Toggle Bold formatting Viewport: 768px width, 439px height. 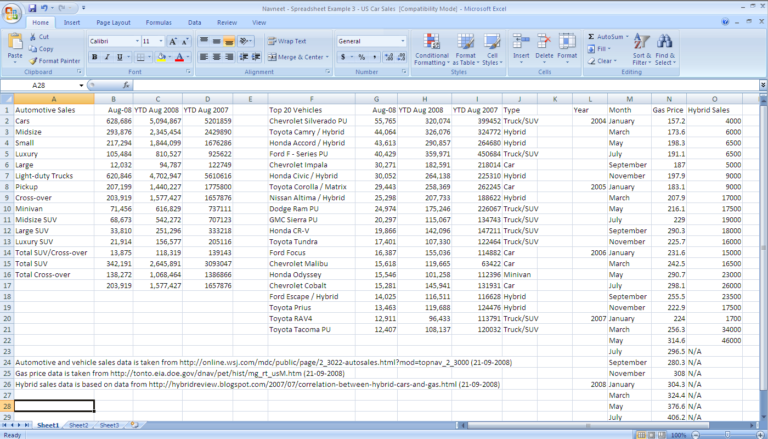click(94, 57)
